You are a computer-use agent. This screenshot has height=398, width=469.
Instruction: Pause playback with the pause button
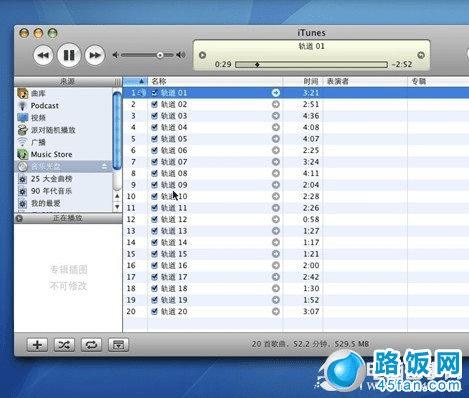69,55
